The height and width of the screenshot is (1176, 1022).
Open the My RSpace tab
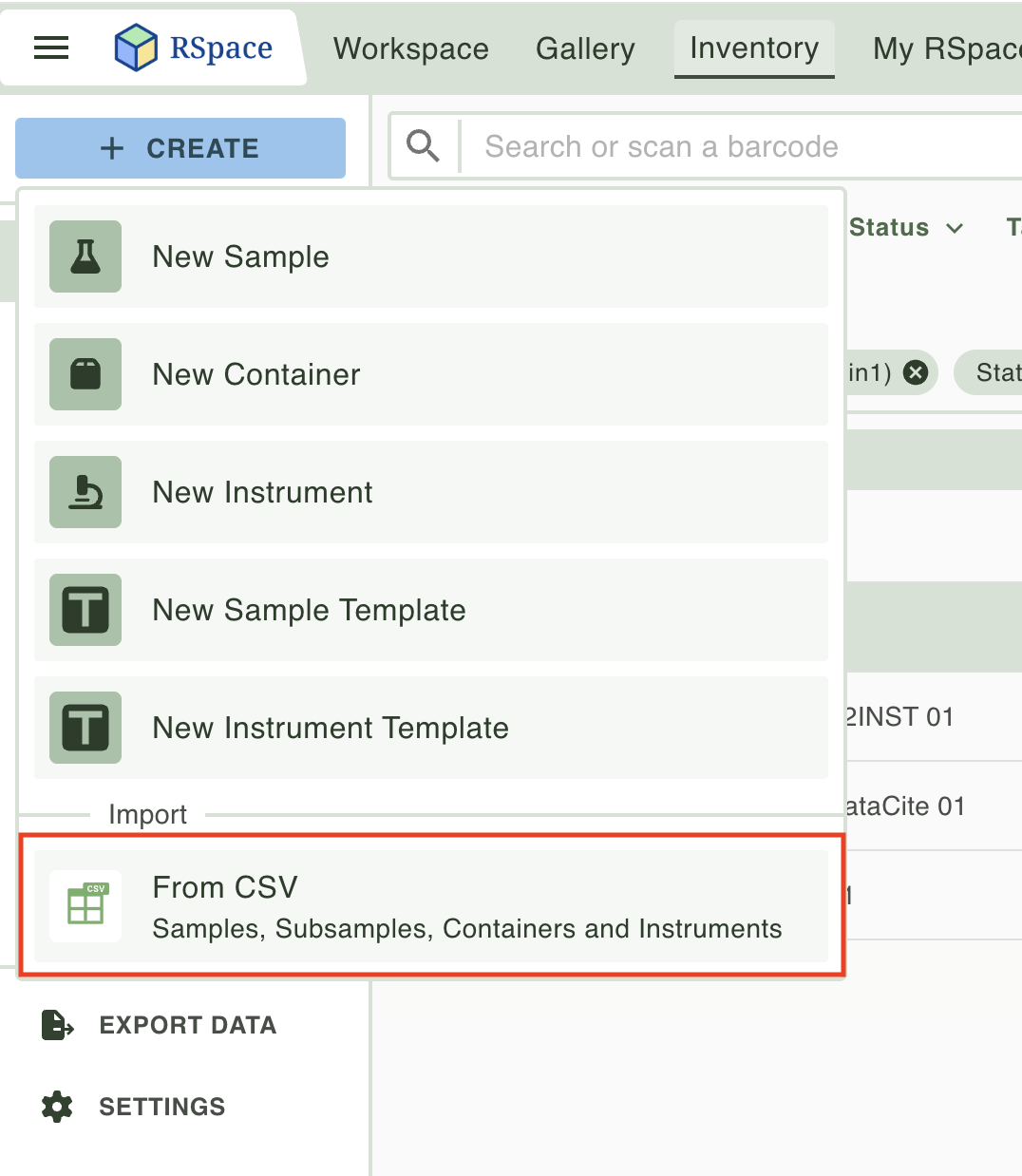click(947, 48)
